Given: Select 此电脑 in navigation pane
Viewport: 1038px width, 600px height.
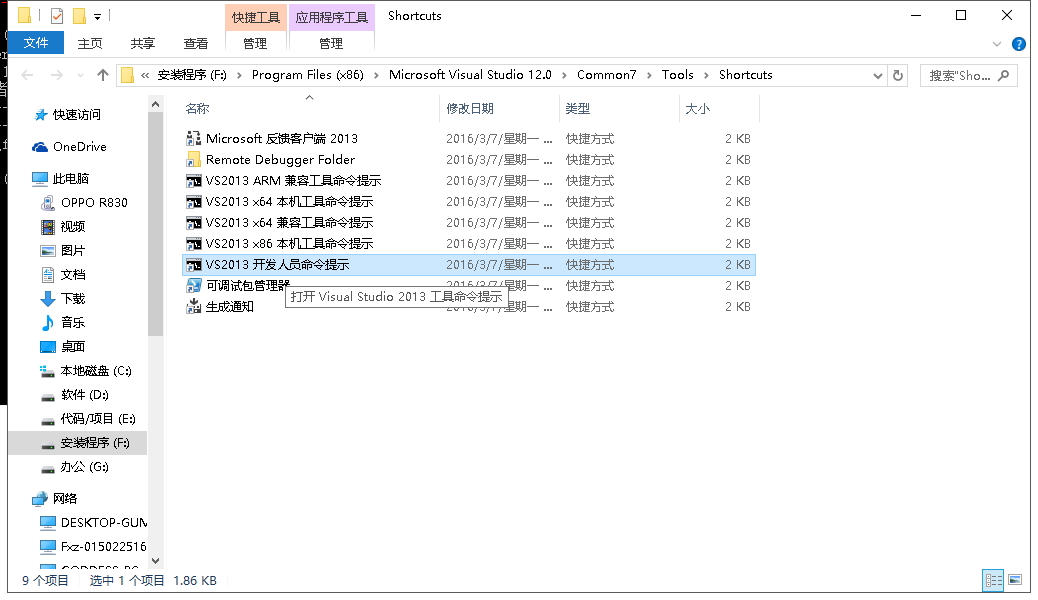Looking at the screenshot, I should pyautogui.click(x=70, y=179).
